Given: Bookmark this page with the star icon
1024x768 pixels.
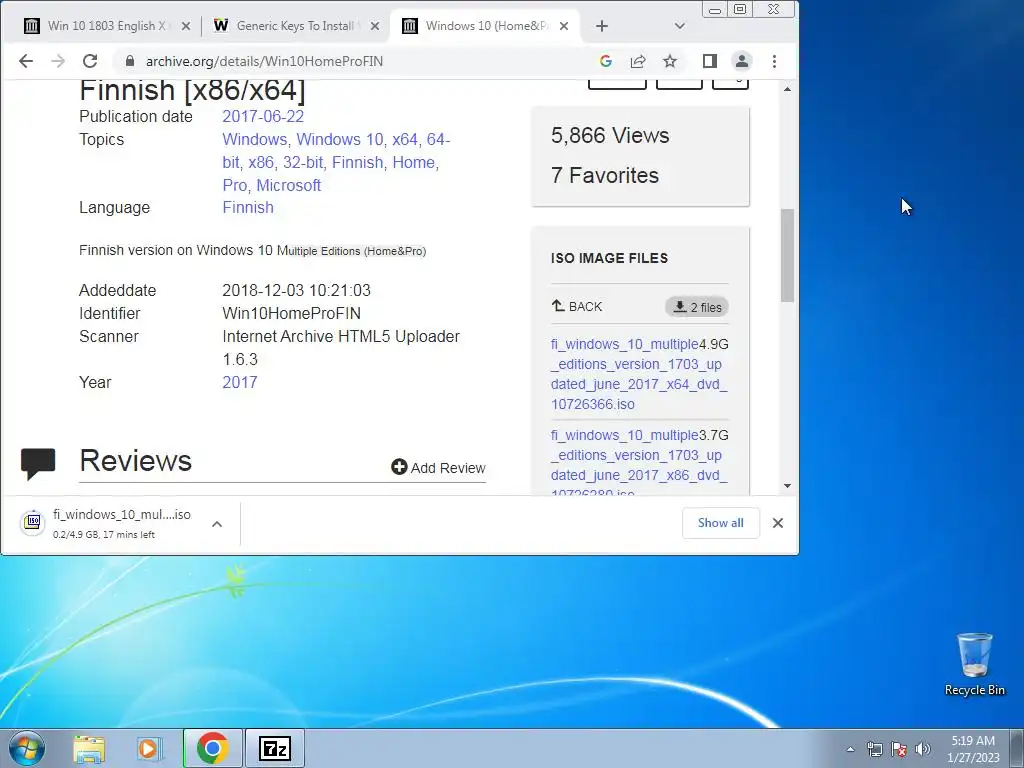Looking at the screenshot, I should coord(669,61).
